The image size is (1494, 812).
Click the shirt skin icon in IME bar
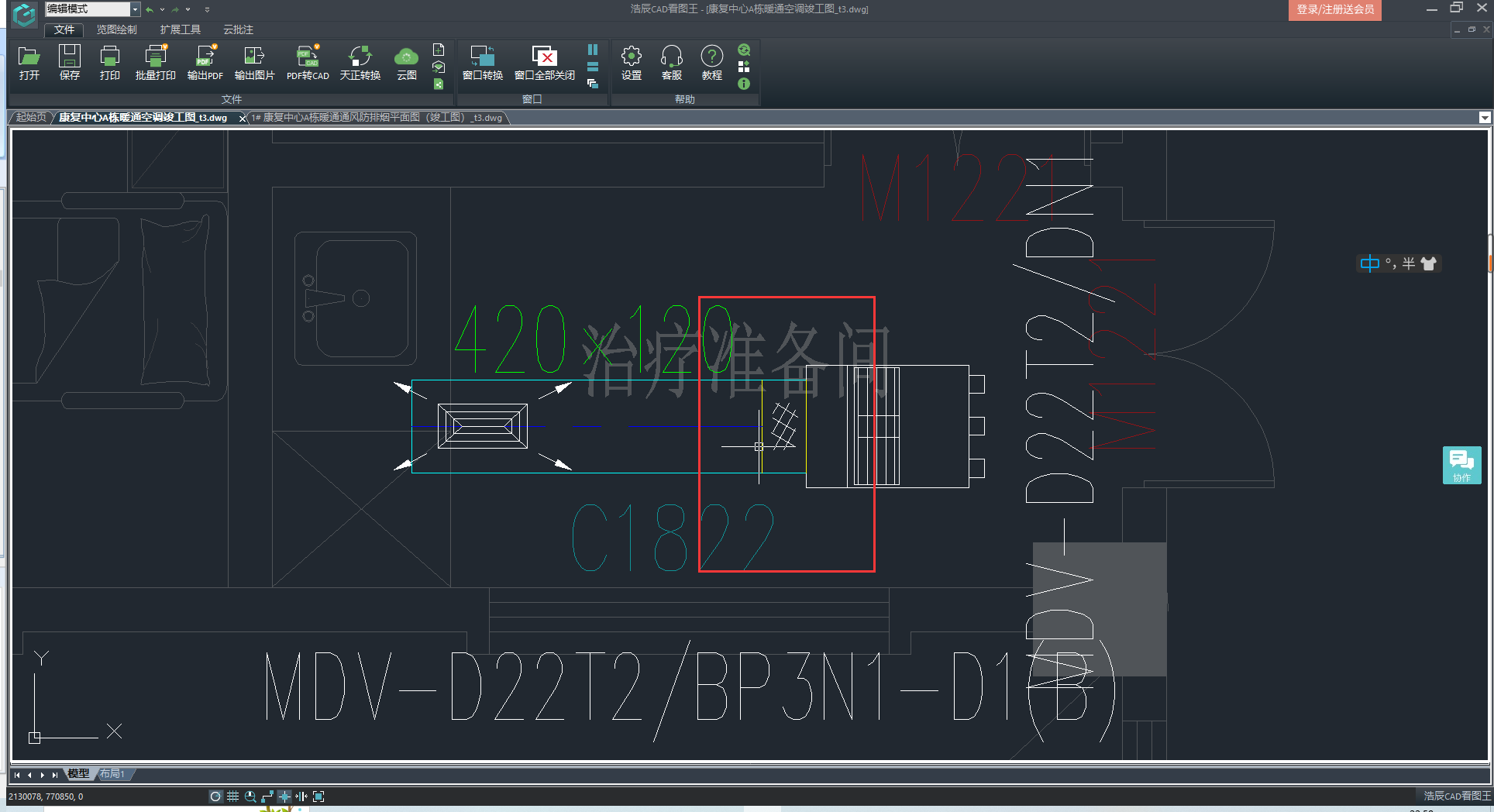pyautogui.click(x=1429, y=263)
